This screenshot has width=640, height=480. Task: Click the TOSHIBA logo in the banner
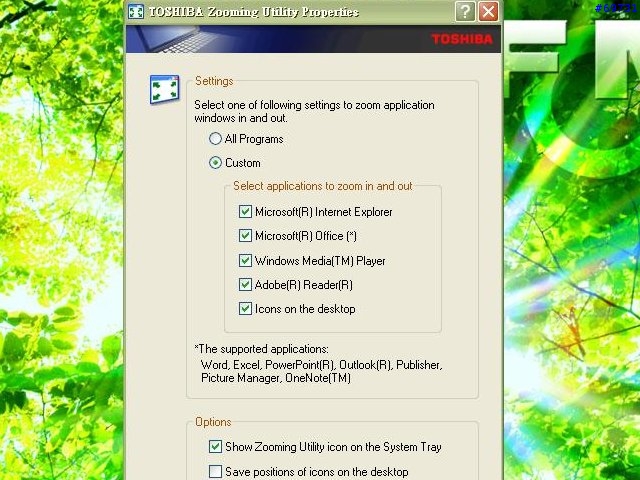[x=462, y=39]
